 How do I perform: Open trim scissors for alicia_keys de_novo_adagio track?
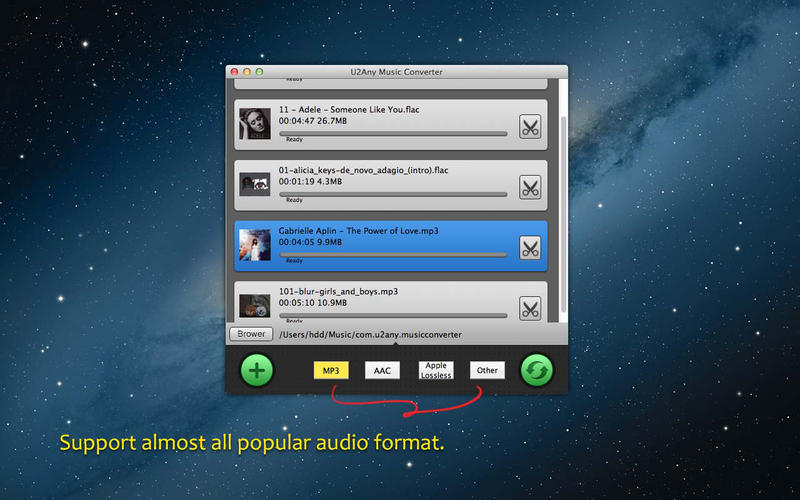(x=530, y=187)
